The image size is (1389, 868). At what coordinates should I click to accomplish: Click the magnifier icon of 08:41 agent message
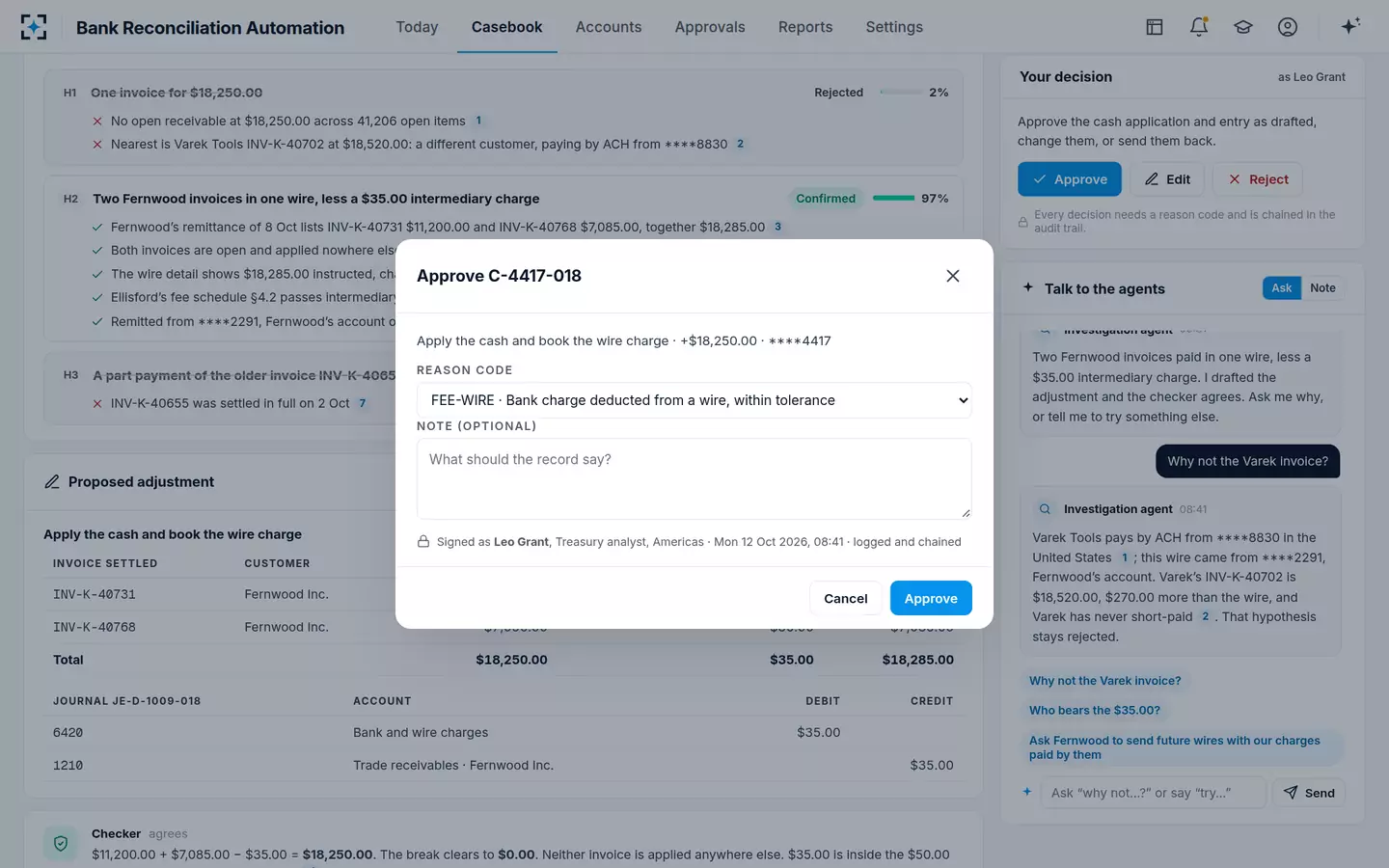tap(1045, 509)
